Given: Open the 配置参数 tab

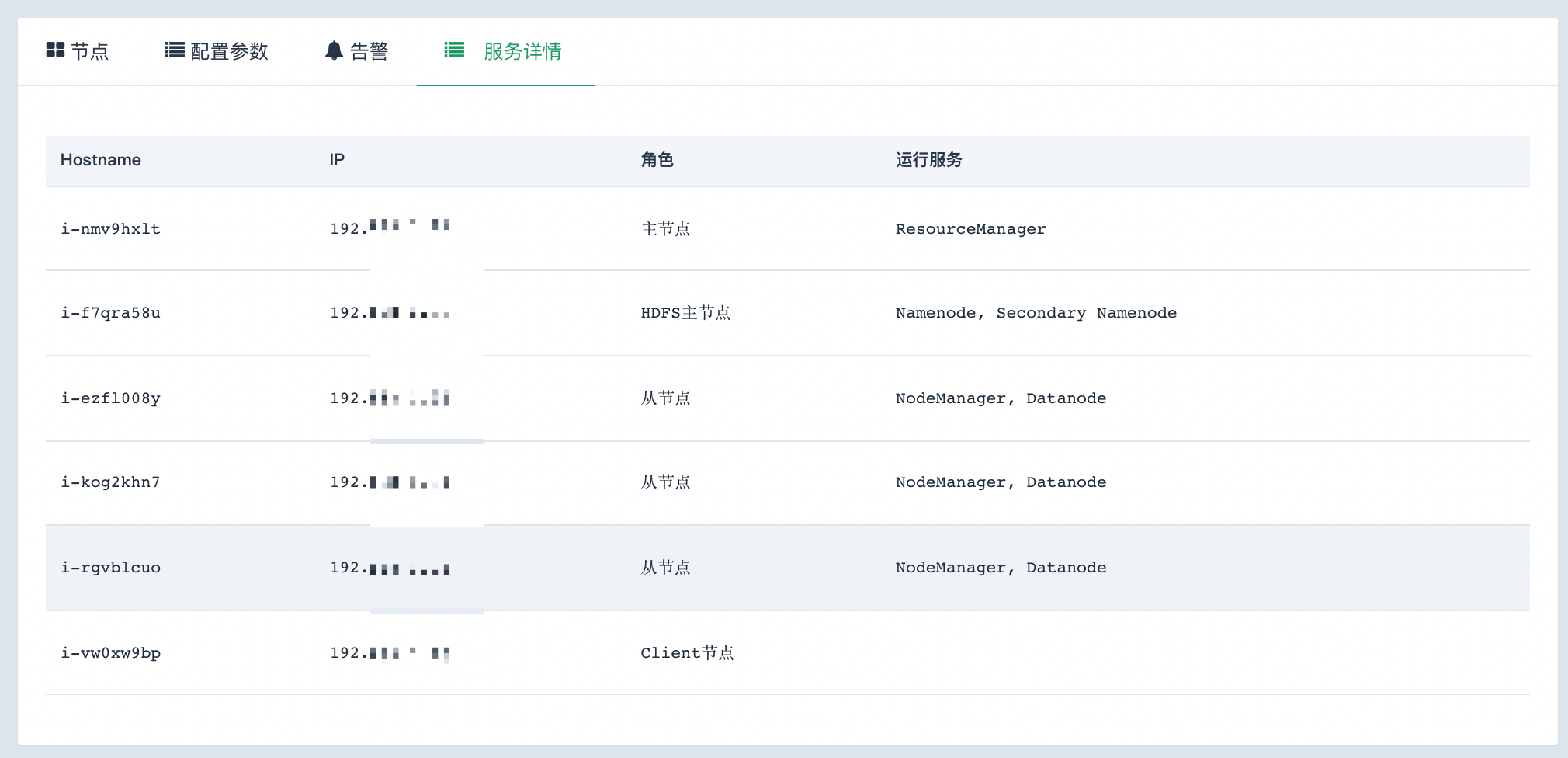Looking at the screenshot, I should (217, 51).
